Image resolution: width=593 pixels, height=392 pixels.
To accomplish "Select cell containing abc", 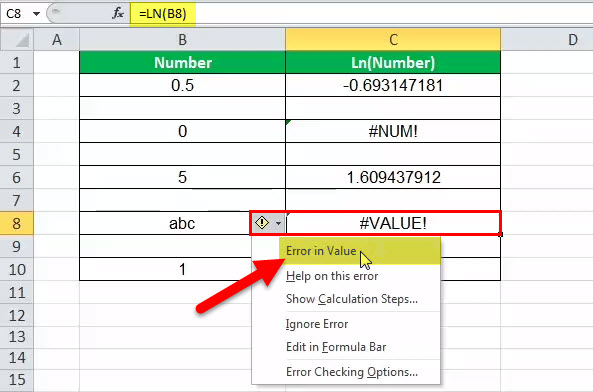I will 182,223.
